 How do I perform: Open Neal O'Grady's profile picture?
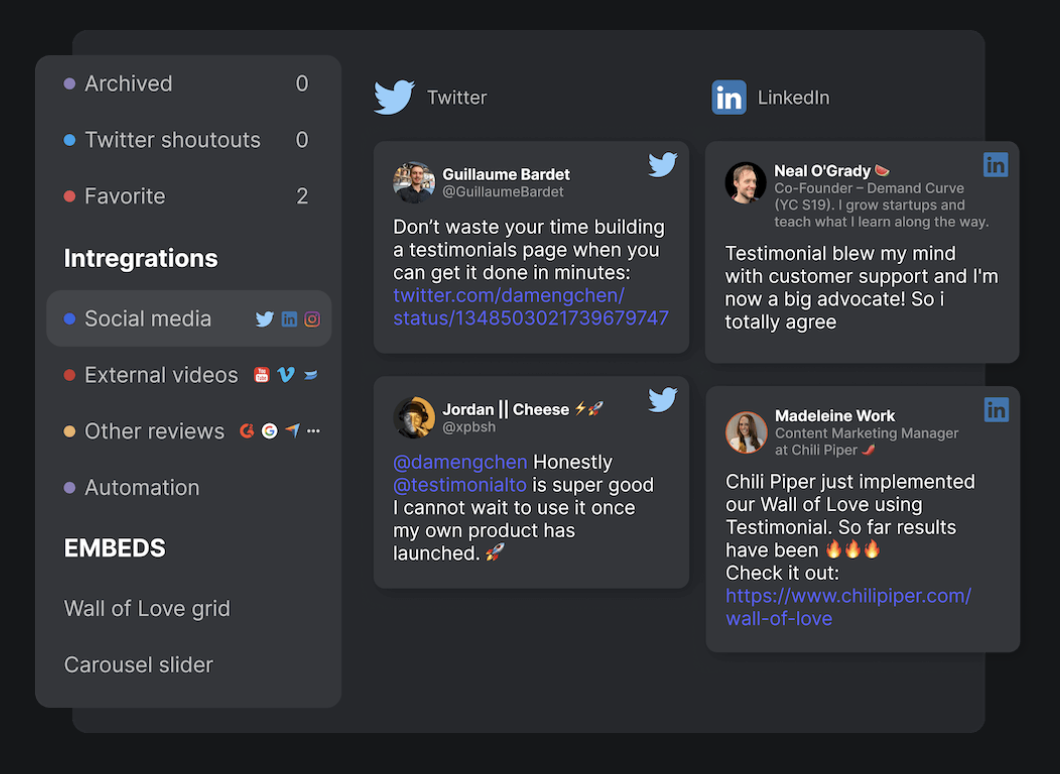click(746, 183)
